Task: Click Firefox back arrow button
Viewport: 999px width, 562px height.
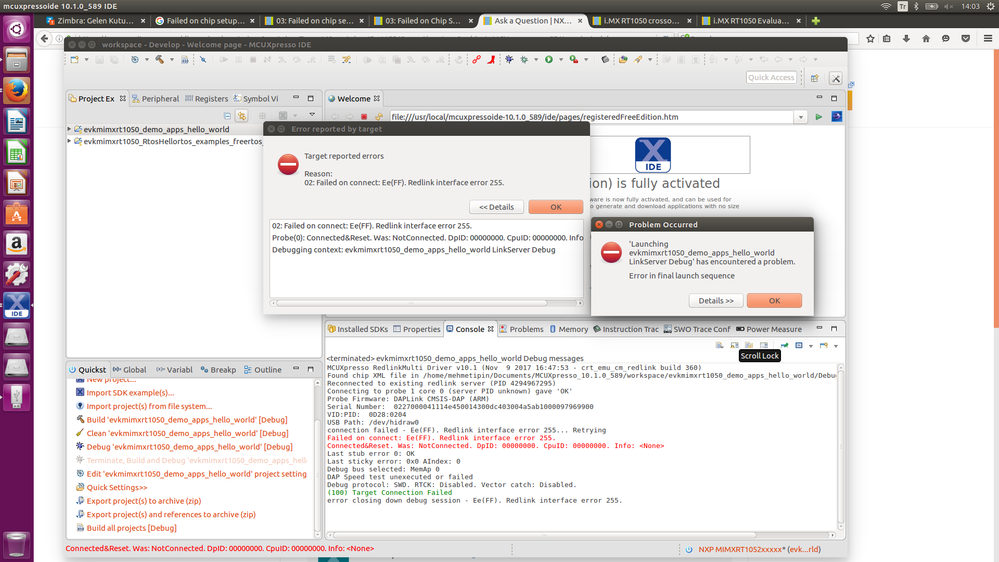Action: pyautogui.click(x=44, y=38)
